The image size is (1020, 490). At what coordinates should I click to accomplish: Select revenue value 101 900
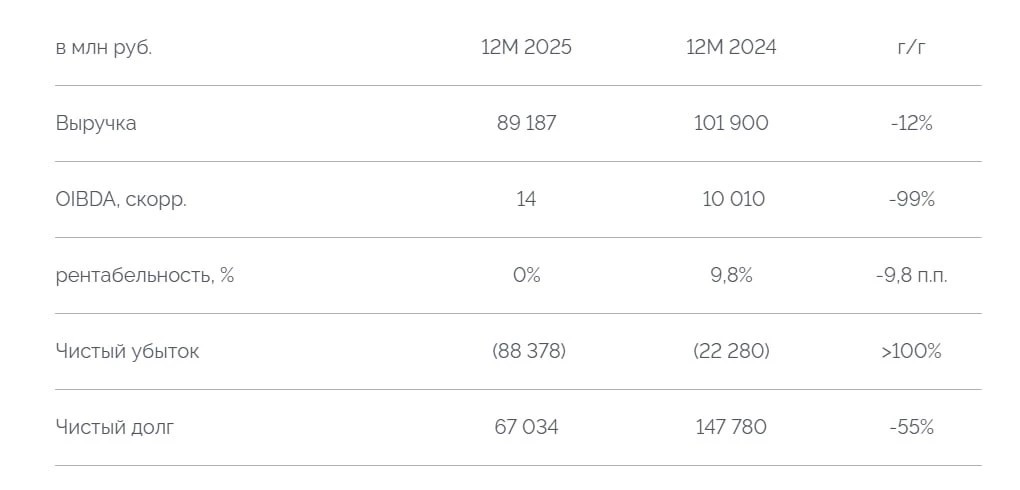pyautogui.click(x=731, y=124)
